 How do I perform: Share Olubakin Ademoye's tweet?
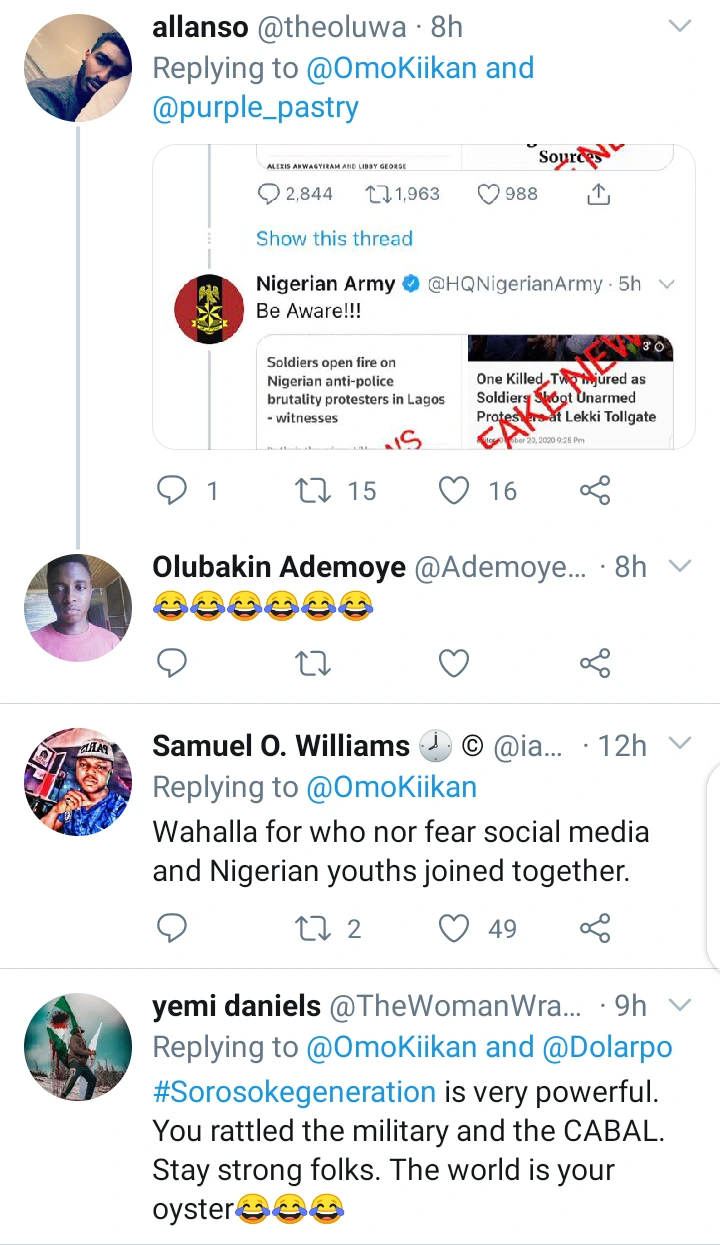[595, 663]
